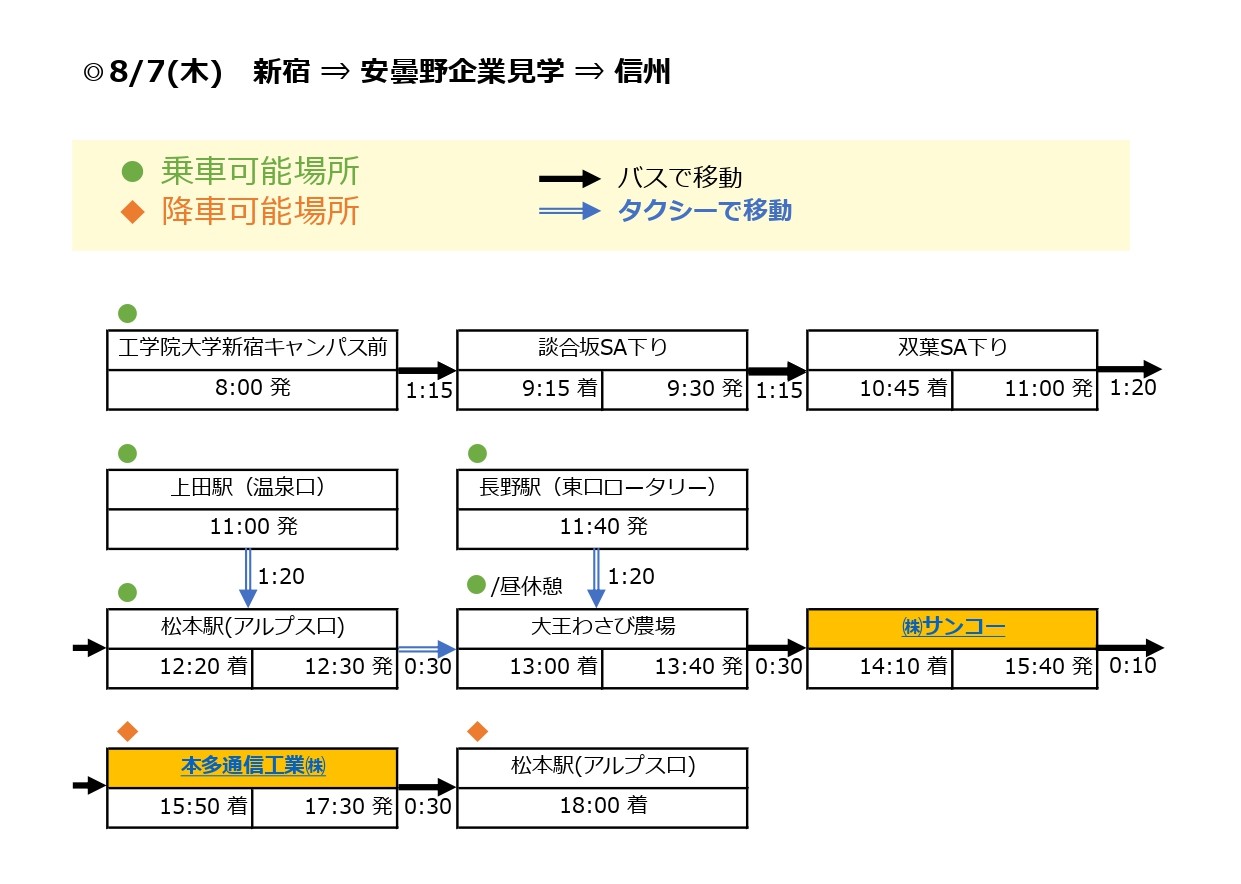Select the black arrow next to バスで移動
The height and width of the screenshot is (884, 1241).
pyautogui.click(x=570, y=179)
